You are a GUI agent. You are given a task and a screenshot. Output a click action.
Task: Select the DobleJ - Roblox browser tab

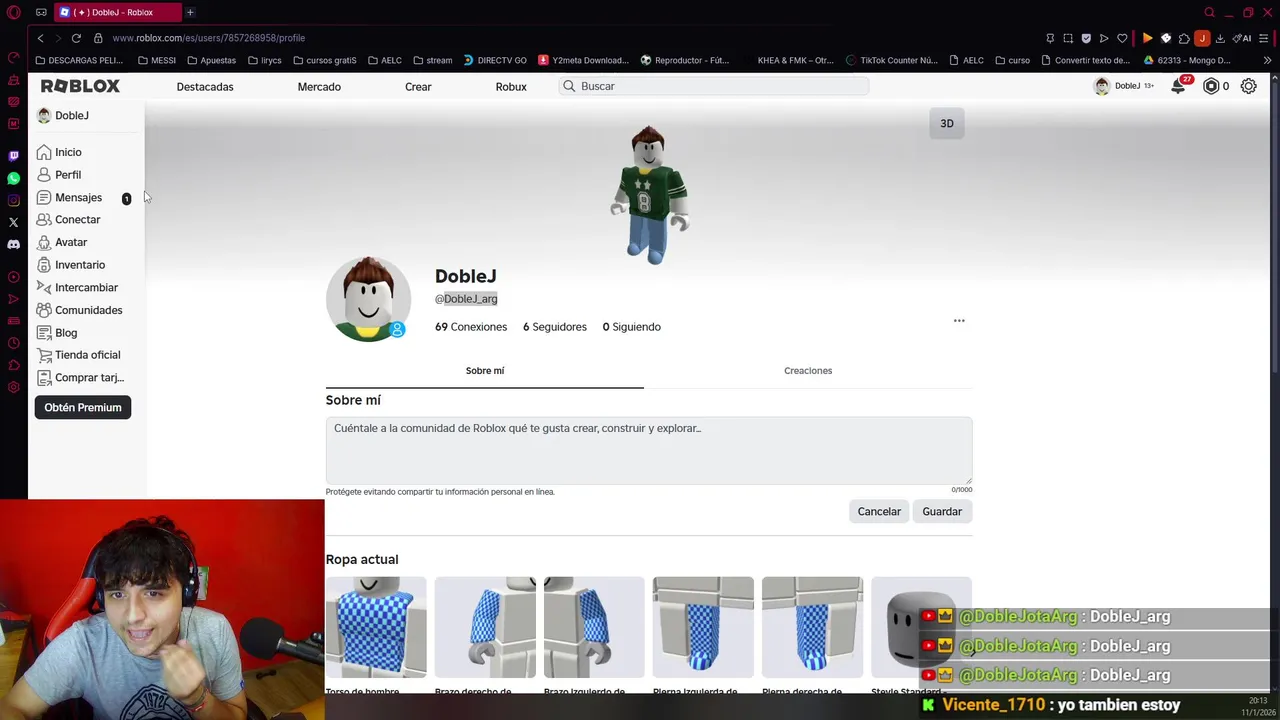[118, 12]
